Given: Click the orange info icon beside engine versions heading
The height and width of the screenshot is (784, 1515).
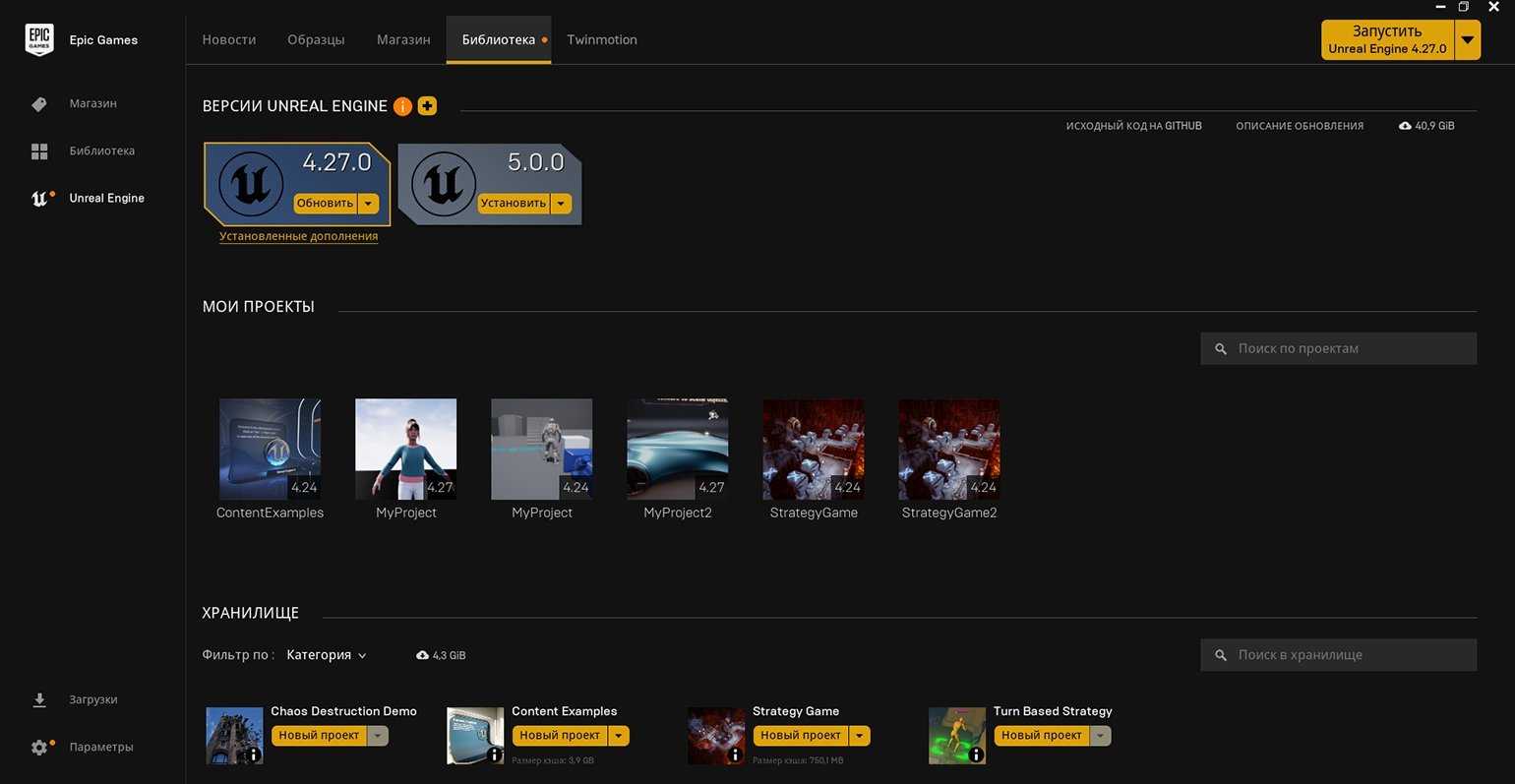Looking at the screenshot, I should tap(402, 106).
